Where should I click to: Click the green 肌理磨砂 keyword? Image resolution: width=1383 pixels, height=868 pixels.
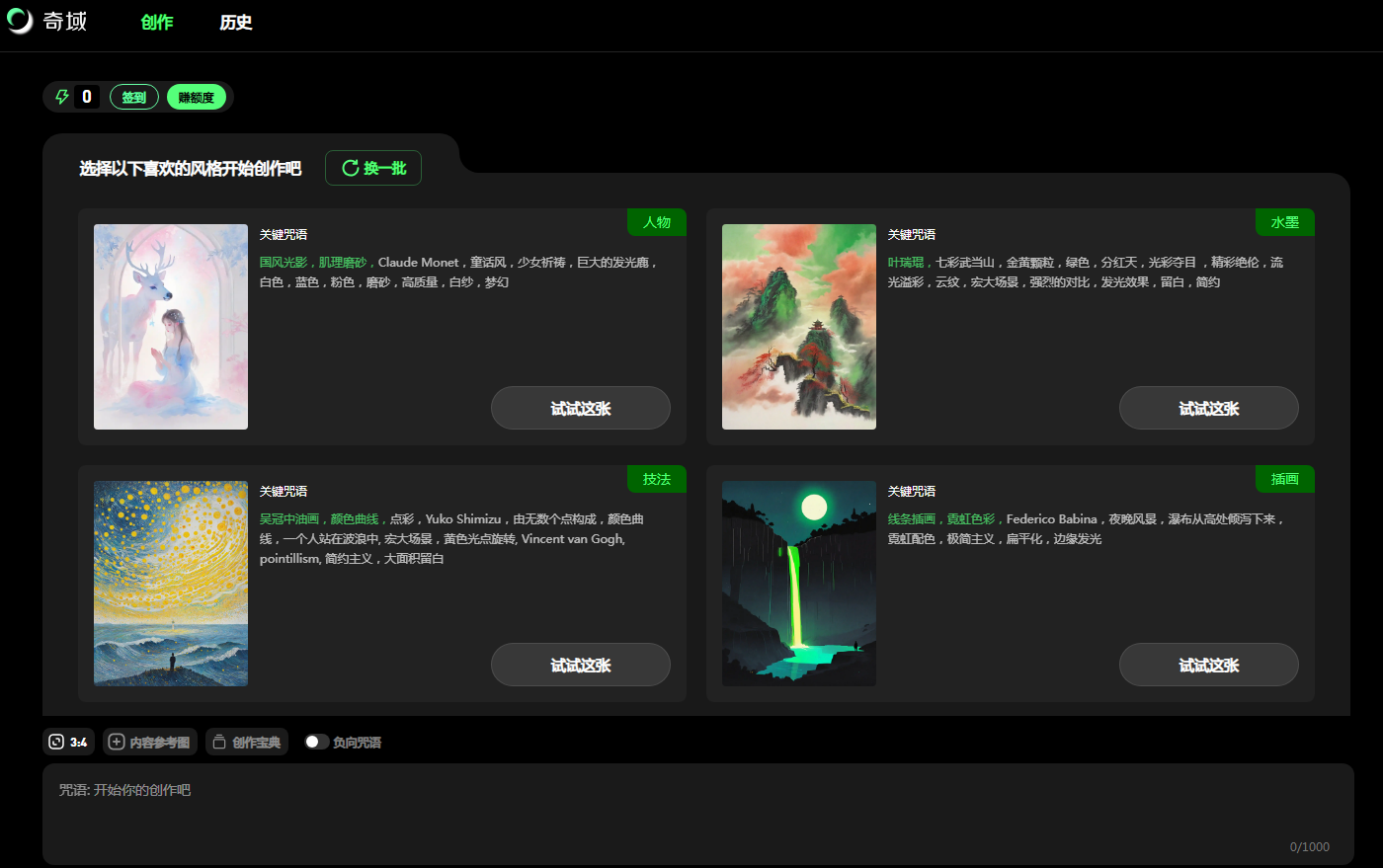[x=343, y=263]
